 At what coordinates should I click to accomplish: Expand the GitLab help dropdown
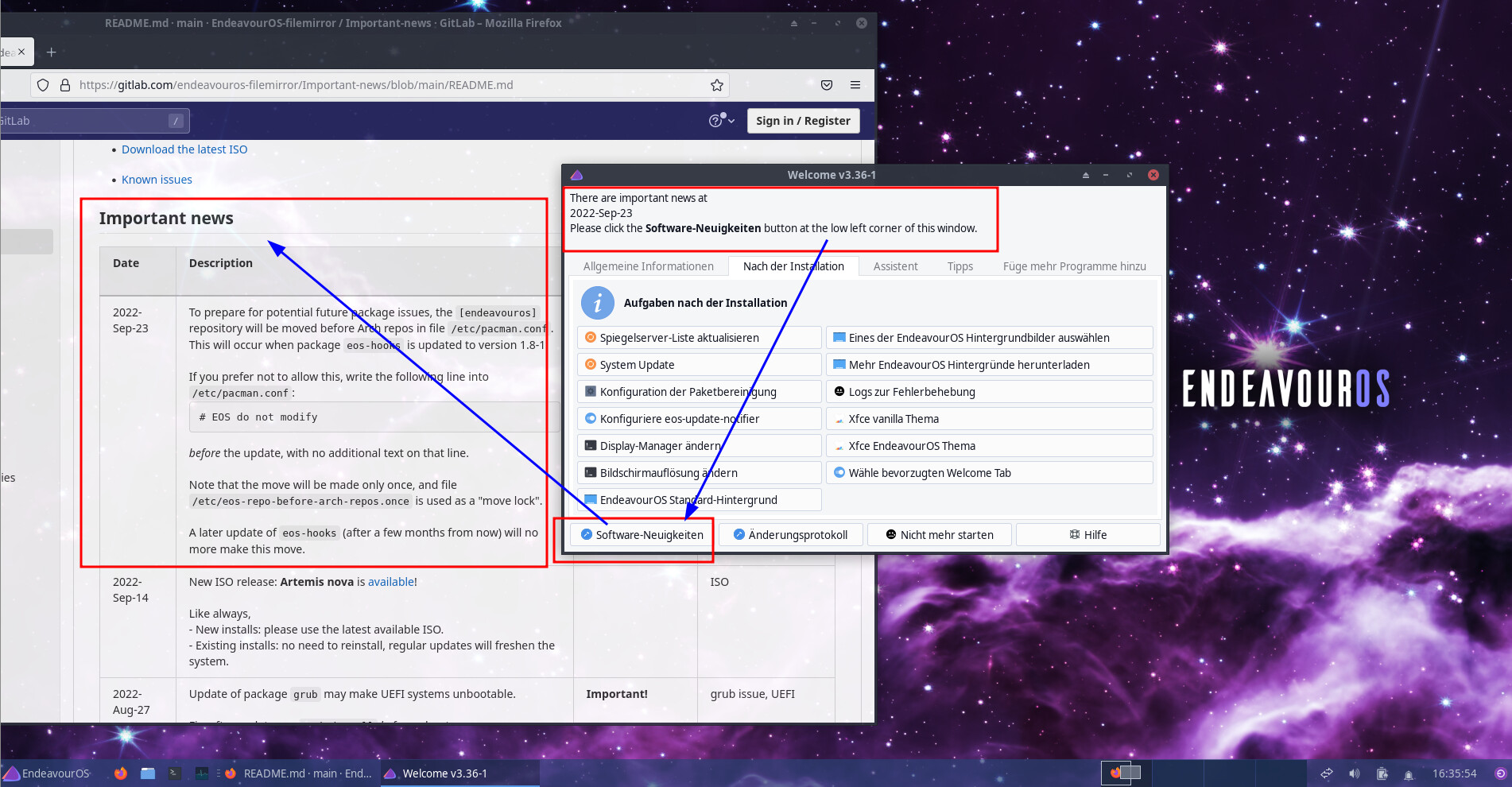coord(721,121)
